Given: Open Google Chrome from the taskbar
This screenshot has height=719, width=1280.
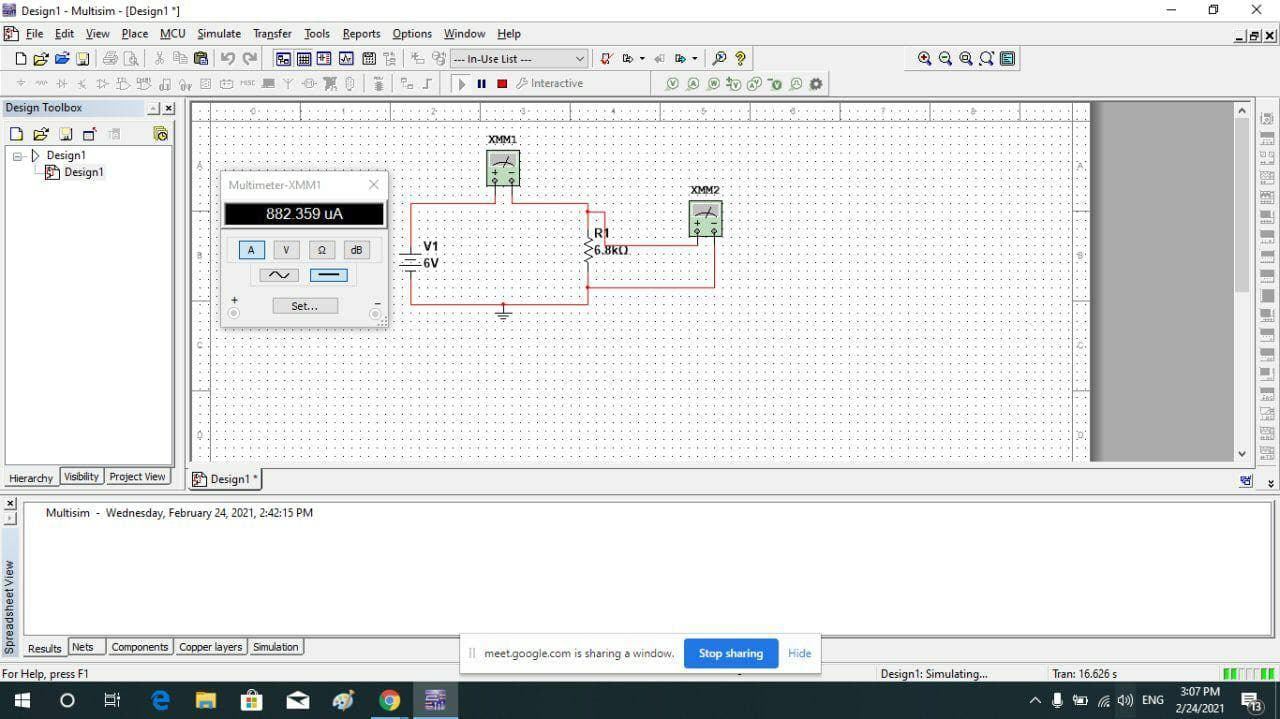Looking at the screenshot, I should pyautogui.click(x=389, y=700).
